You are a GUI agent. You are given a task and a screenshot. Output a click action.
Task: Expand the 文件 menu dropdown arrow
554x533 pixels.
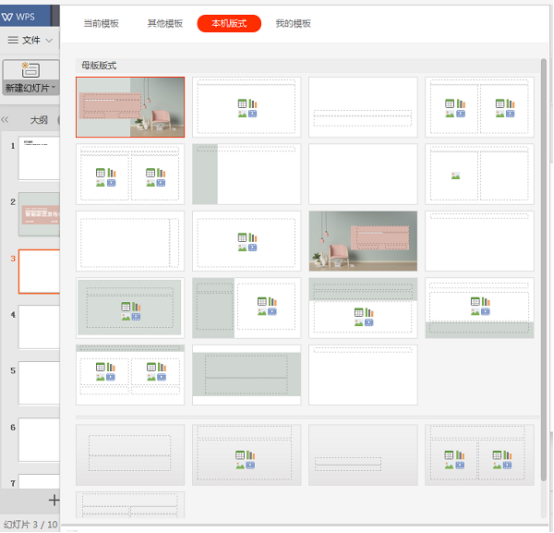click(49, 40)
